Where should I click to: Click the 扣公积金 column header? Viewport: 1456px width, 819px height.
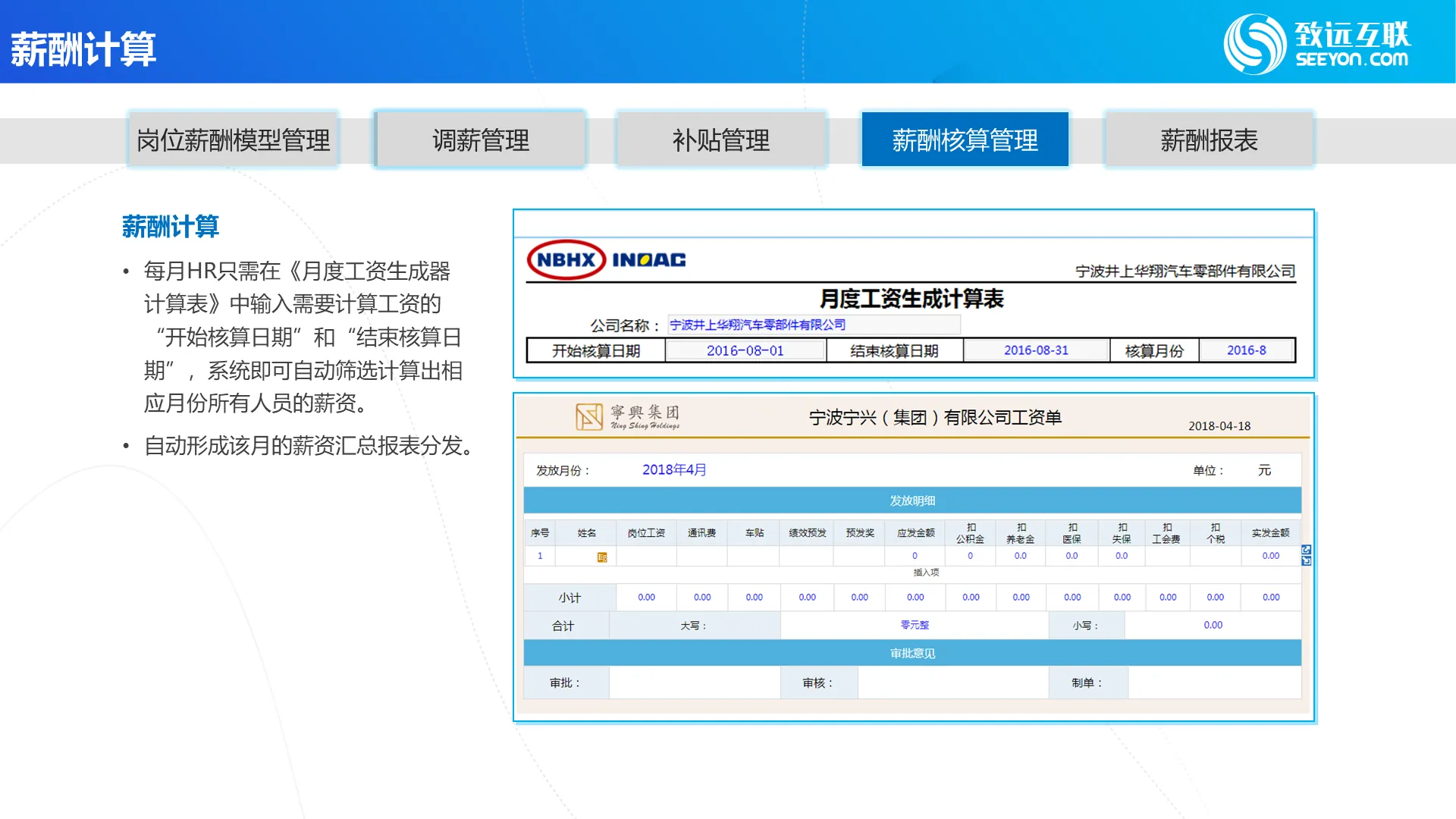click(970, 533)
